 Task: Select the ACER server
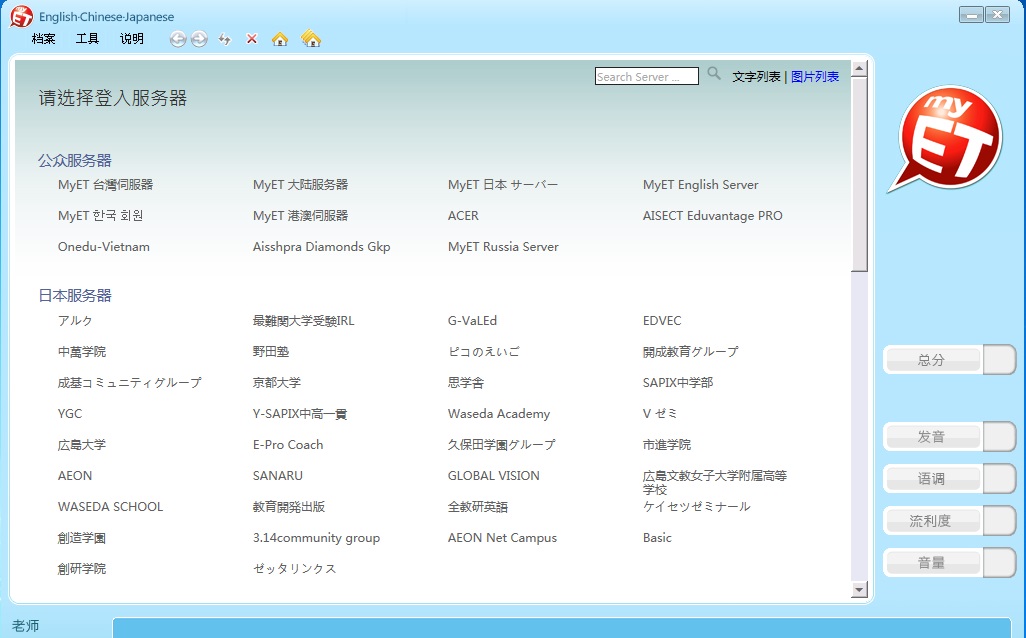[x=463, y=215]
